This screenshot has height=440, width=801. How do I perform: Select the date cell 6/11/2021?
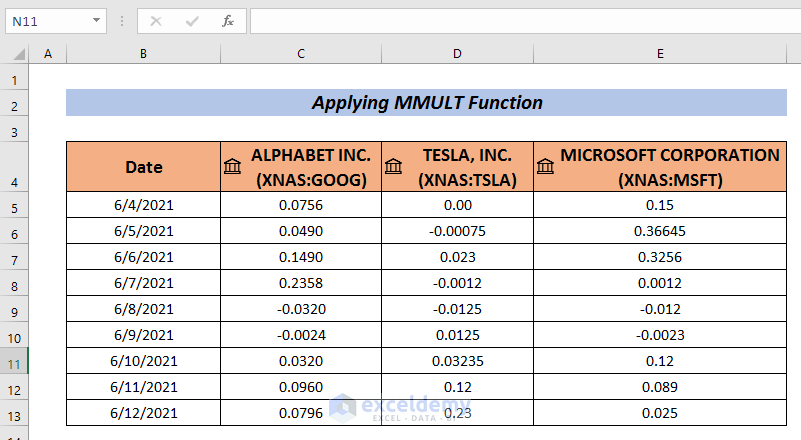click(x=144, y=387)
